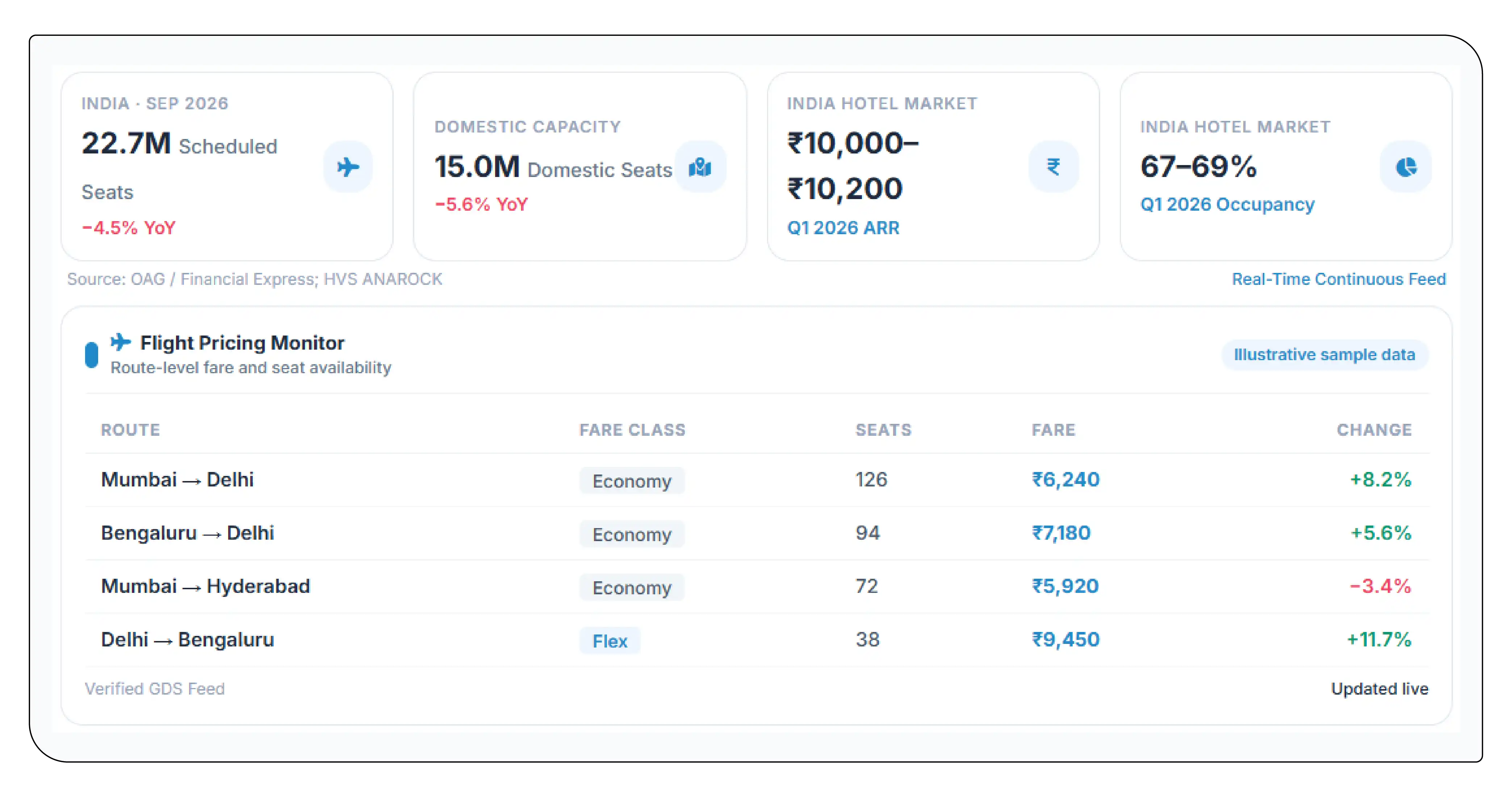
Task: Open the Mumbai → Delhi route row
Action: click(757, 480)
